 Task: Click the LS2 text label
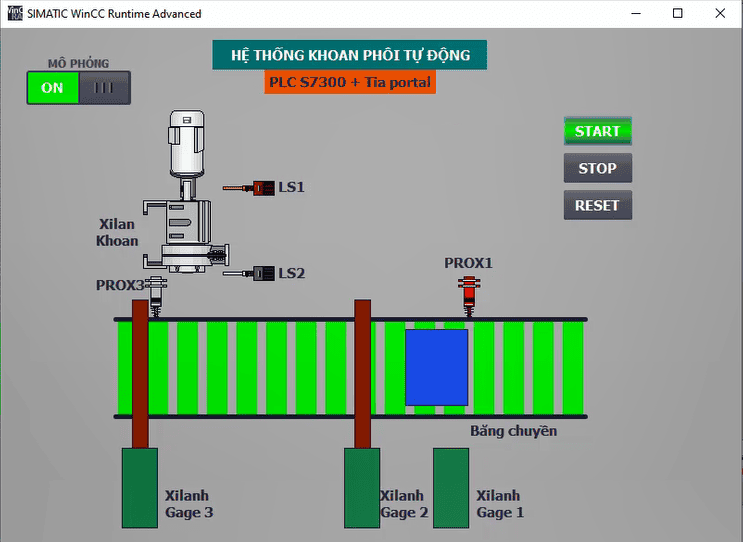click(x=291, y=273)
